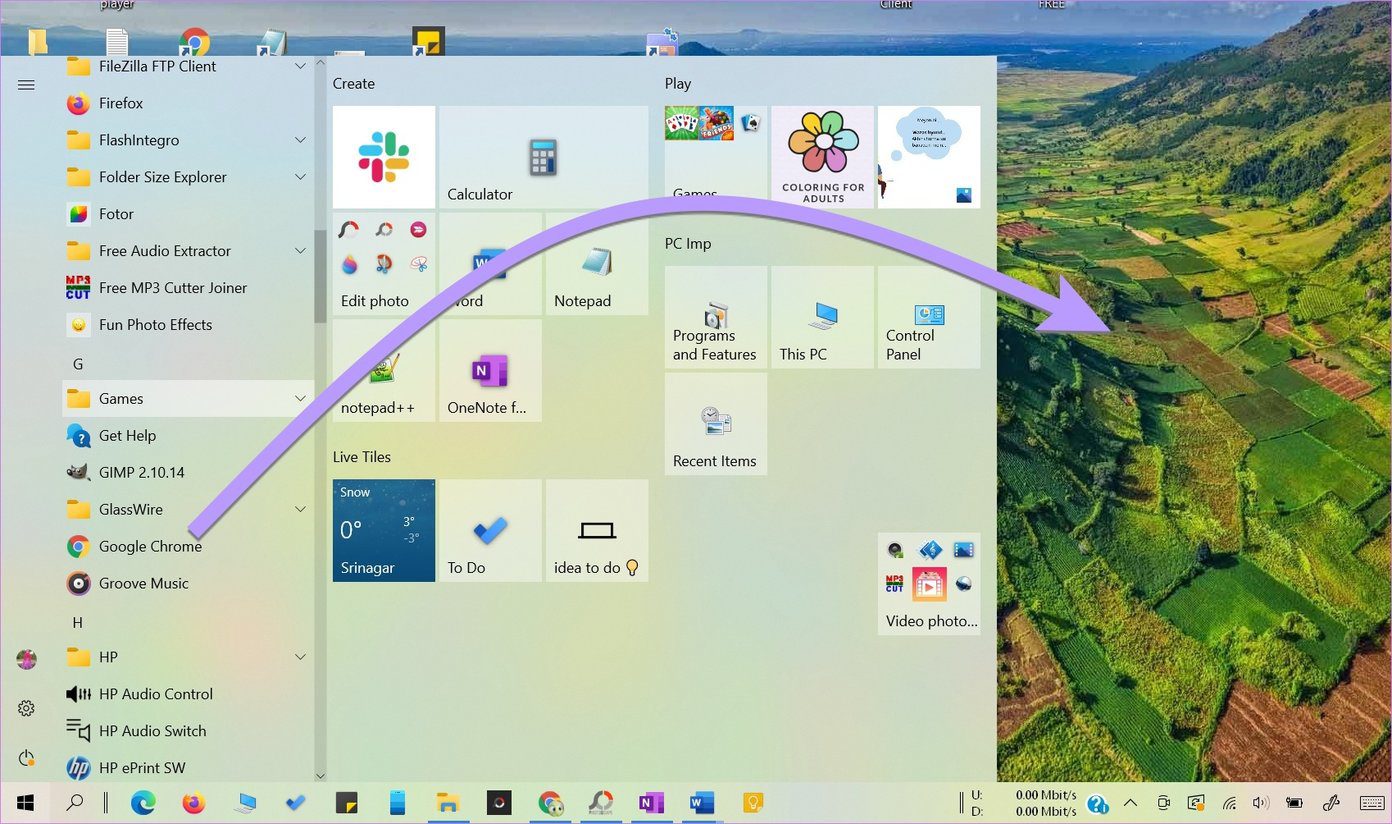
Task: Open the Recent Items tile
Action: pos(716,424)
